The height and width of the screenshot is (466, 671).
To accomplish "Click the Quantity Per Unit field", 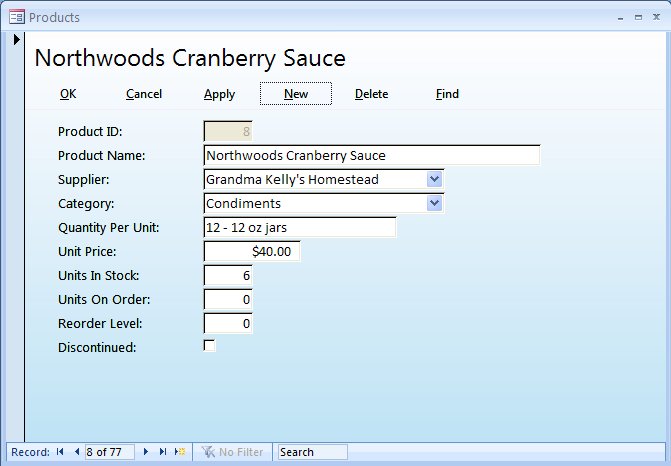I will point(300,227).
